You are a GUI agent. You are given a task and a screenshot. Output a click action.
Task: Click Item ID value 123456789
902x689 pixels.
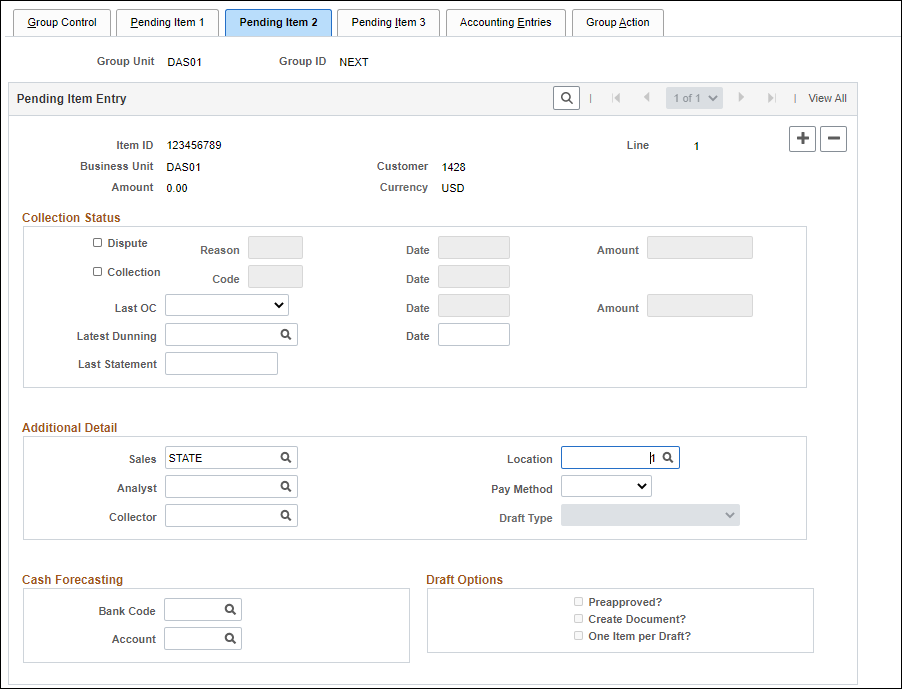(x=194, y=145)
